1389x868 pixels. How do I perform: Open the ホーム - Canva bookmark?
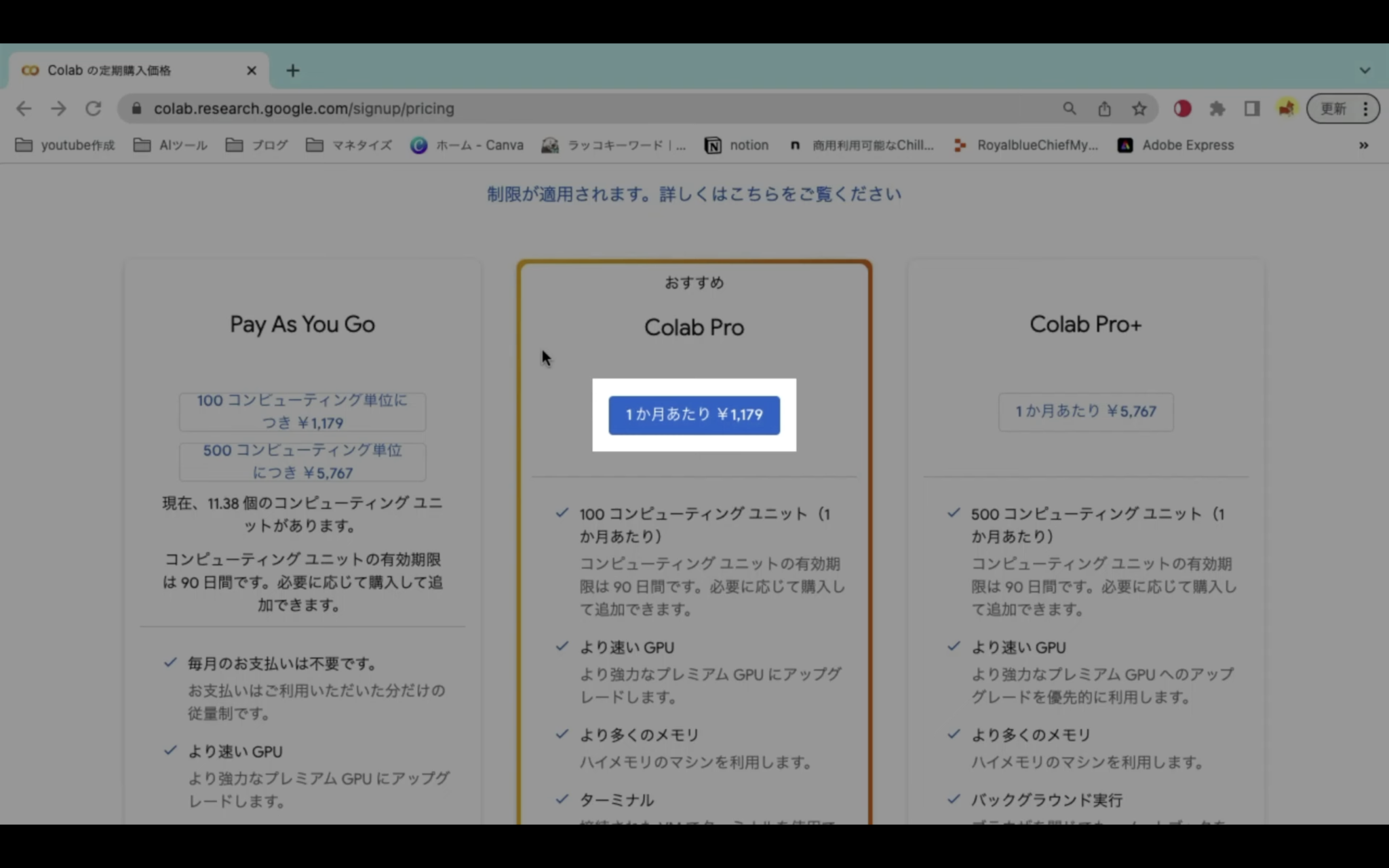click(467, 145)
